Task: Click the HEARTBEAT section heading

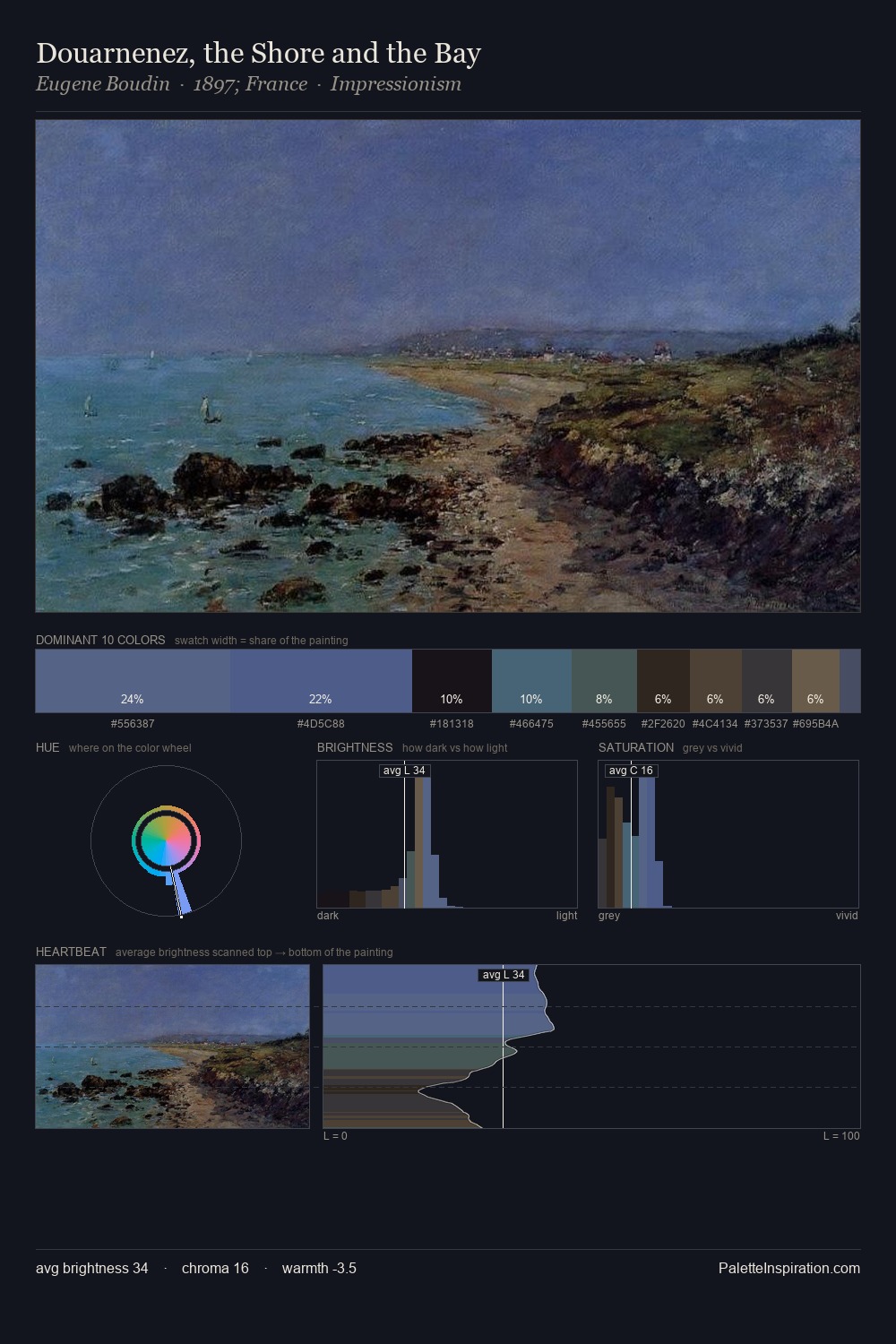Action: (71, 952)
